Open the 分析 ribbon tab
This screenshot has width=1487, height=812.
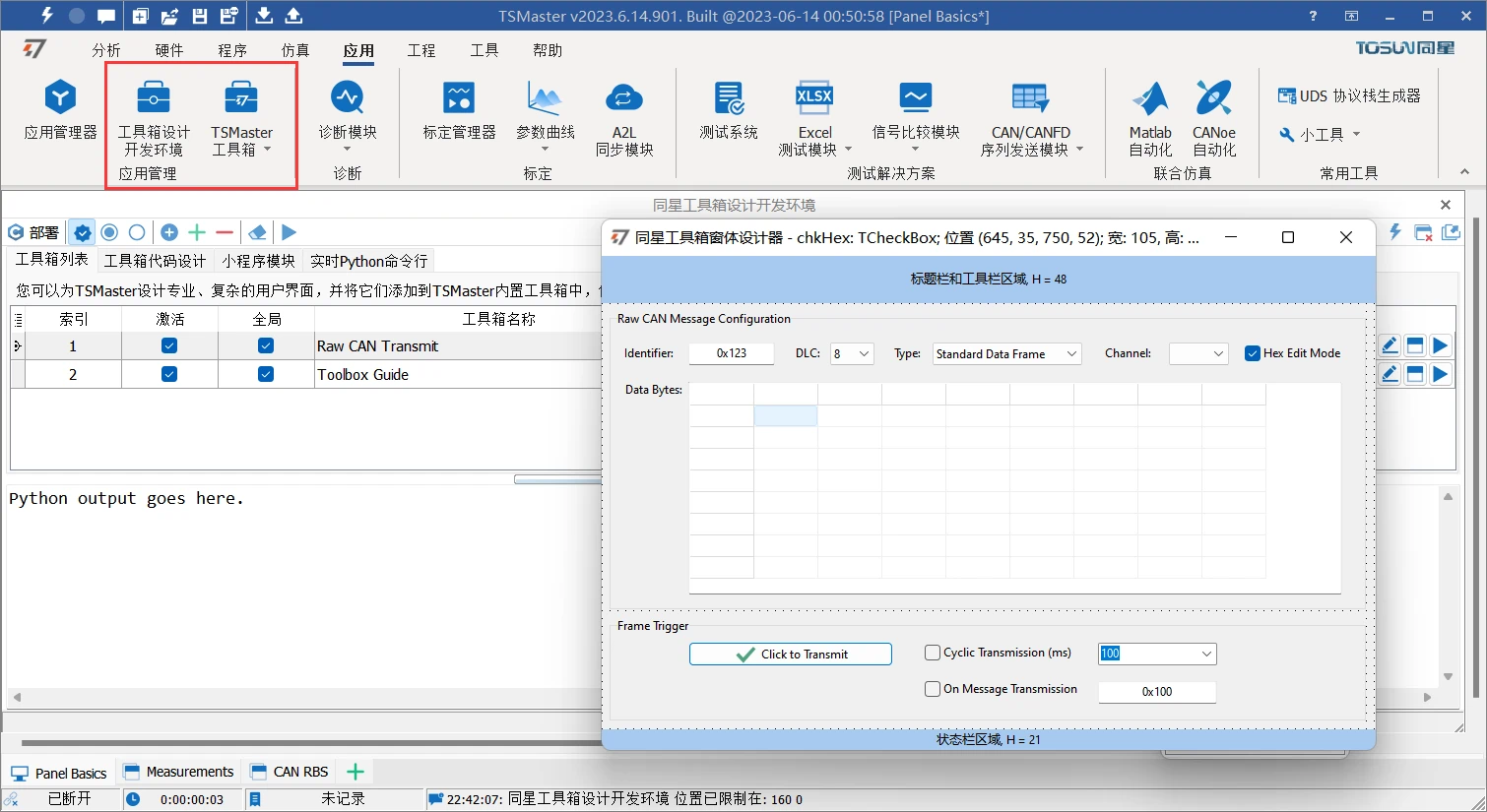[106, 50]
